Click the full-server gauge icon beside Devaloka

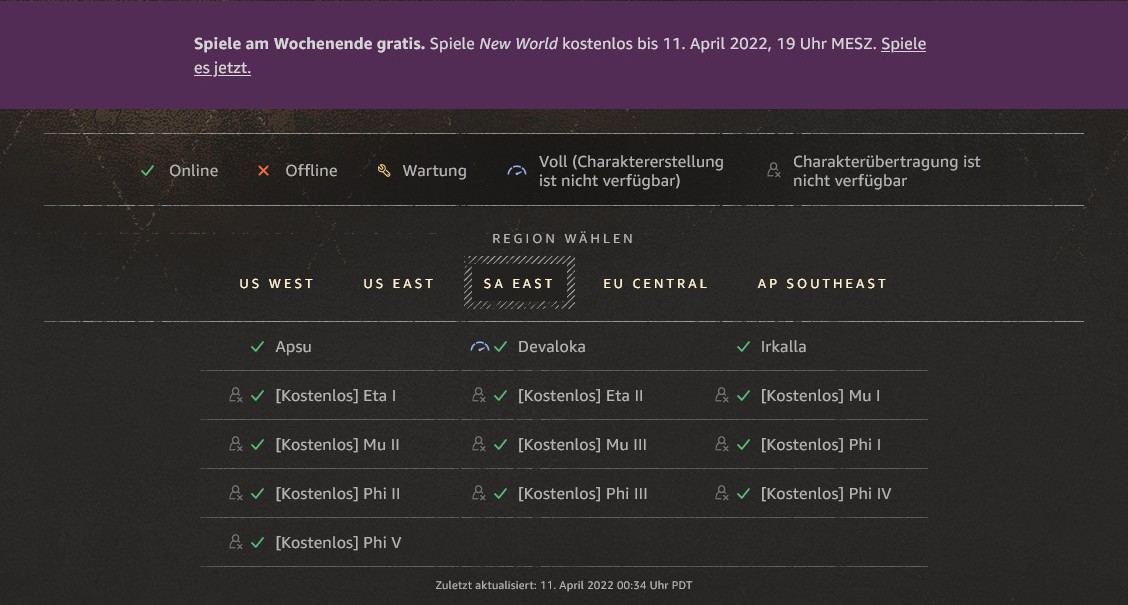point(479,347)
